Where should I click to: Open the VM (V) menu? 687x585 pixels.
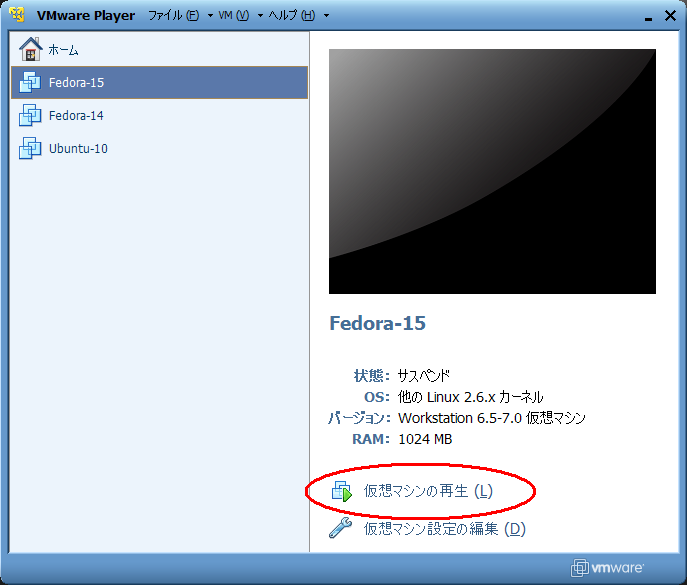point(234,15)
